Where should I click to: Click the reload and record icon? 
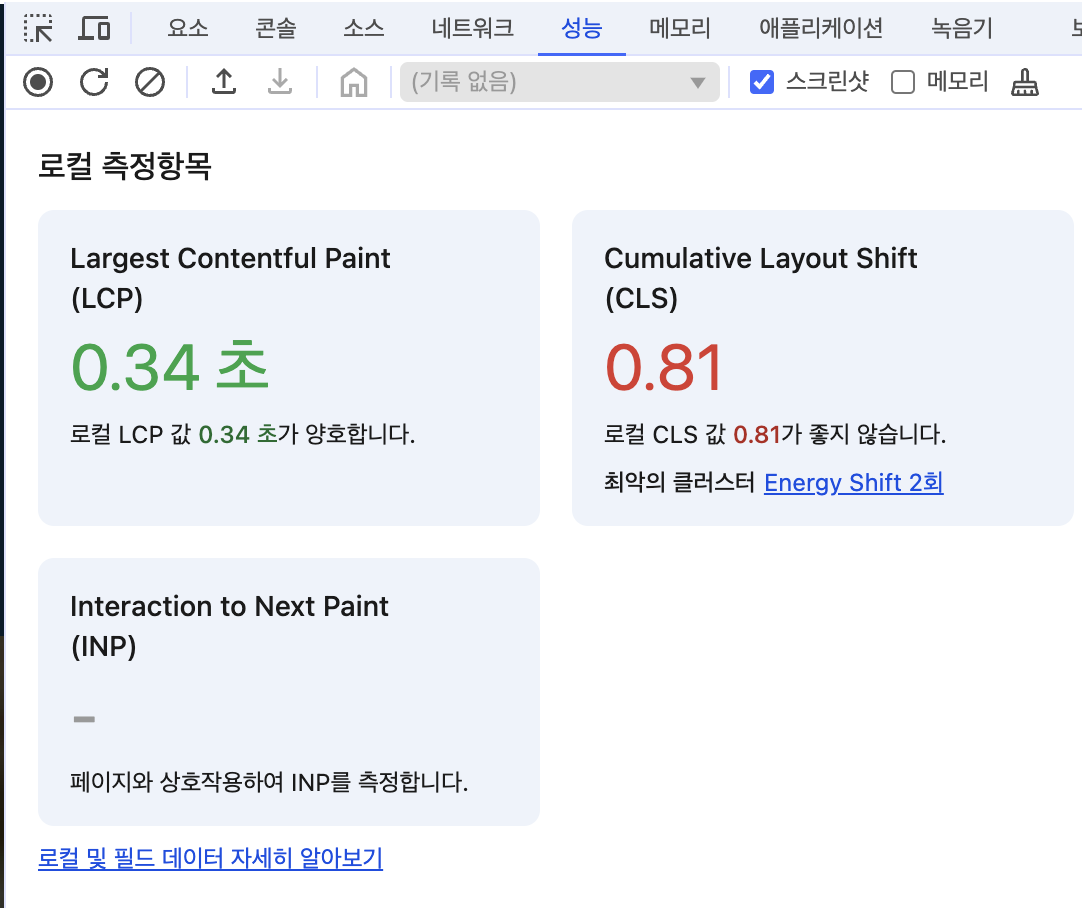[94, 82]
